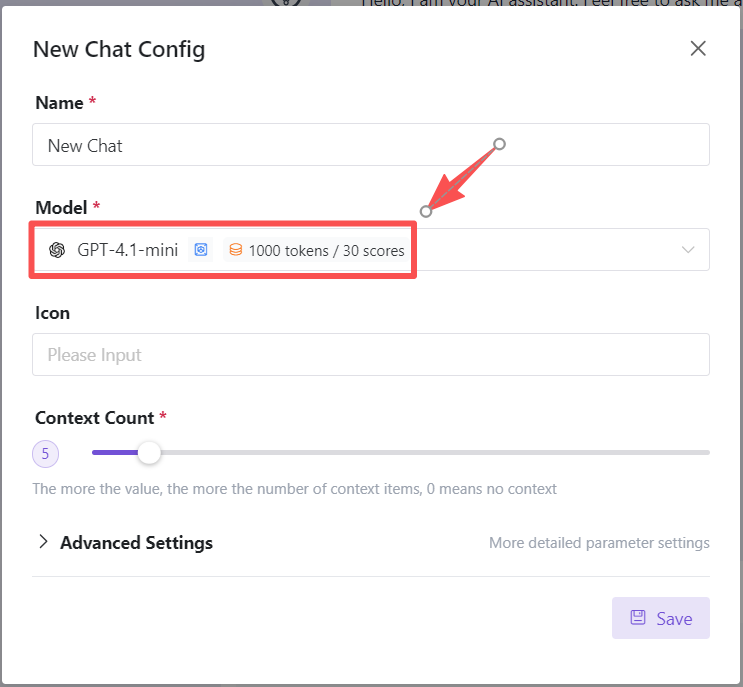This screenshot has width=743, height=687.
Task: Click the purple Context Count value badge
Action: (x=46, y=454)
